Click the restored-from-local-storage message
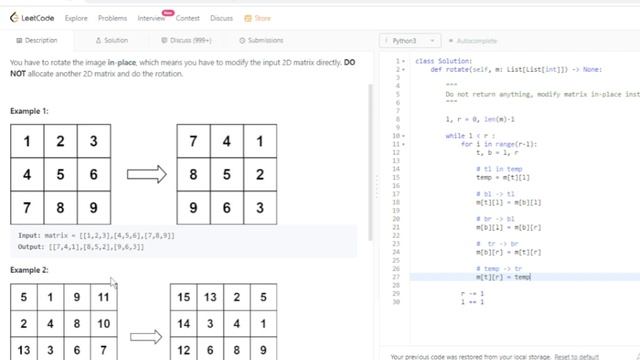 470,357
